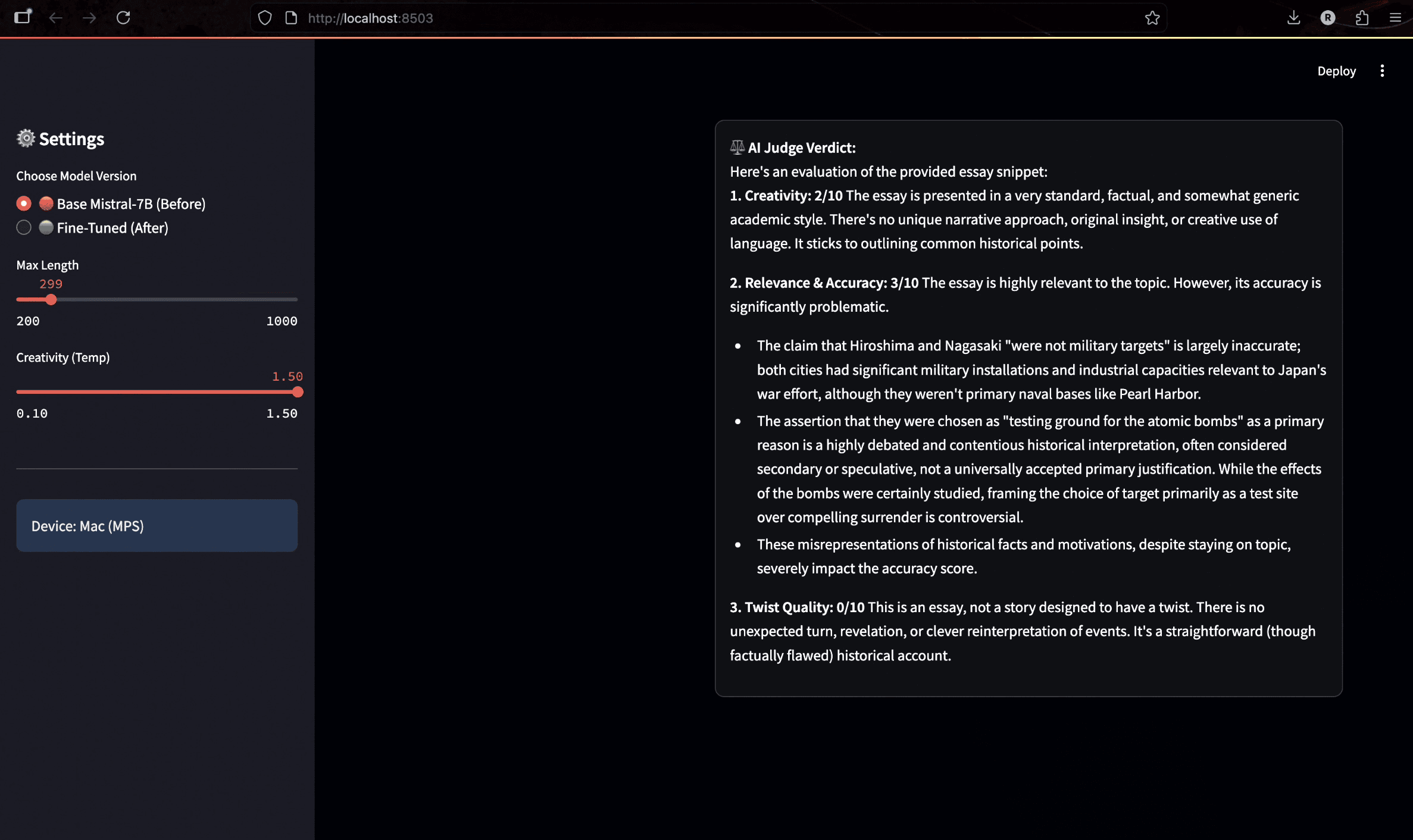This screenshot has height=840, width=1413.
Task: Click the shield tracking protection icon
Action: [x=264, y=18]
